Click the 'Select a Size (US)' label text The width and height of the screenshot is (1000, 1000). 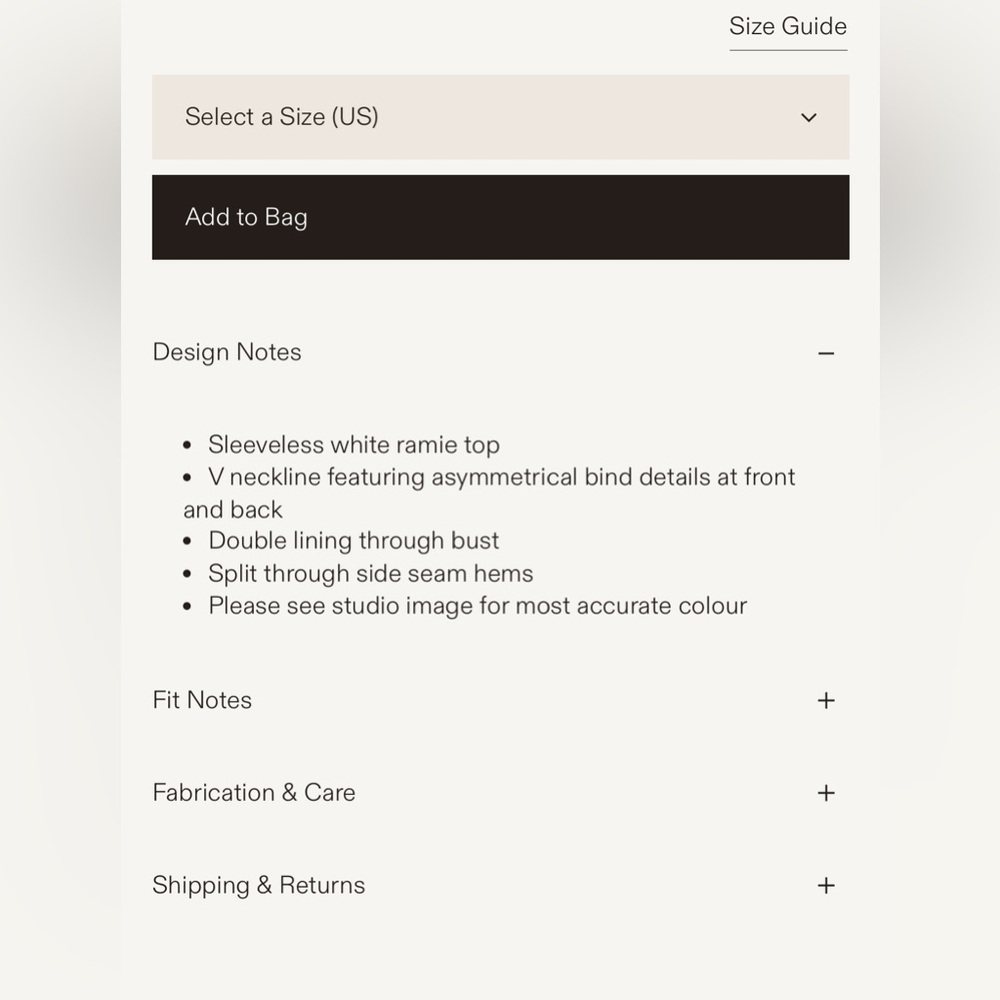[281, 117]
